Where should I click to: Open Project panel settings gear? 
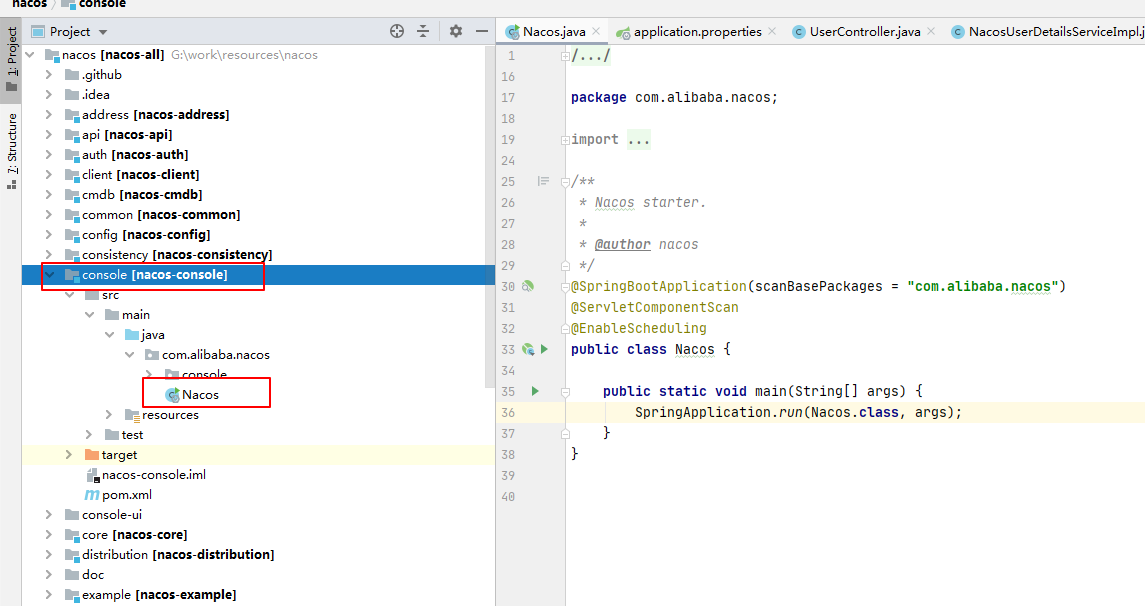point(456,31)
